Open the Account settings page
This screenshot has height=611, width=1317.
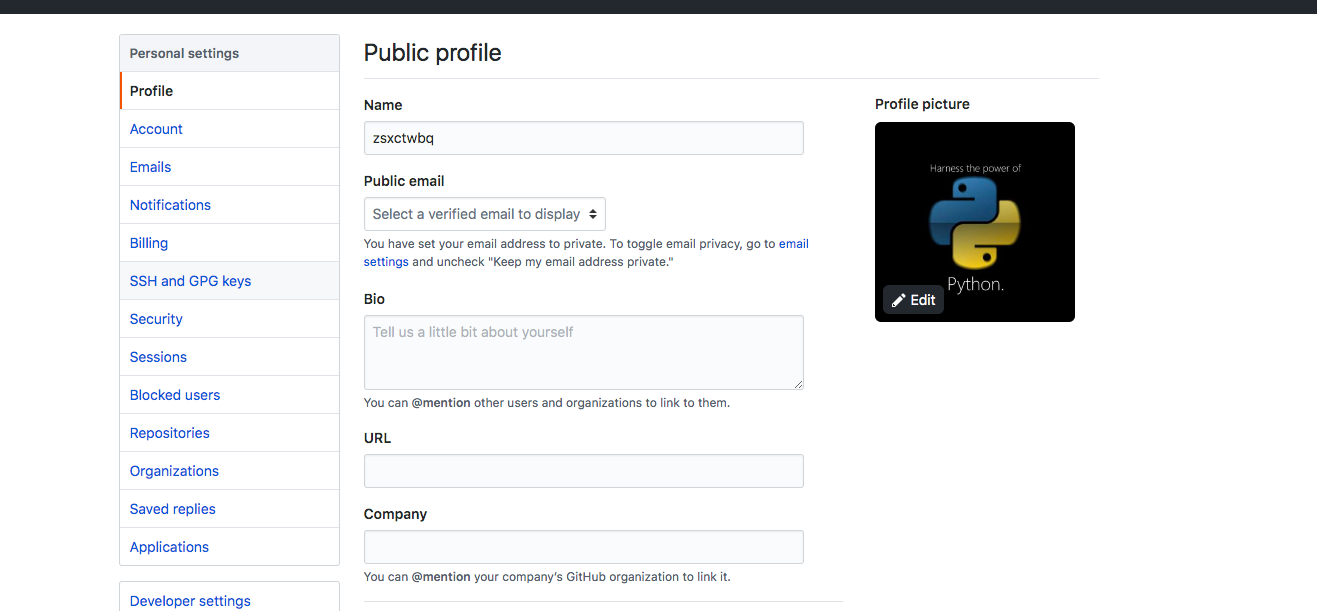pos(229,129)
